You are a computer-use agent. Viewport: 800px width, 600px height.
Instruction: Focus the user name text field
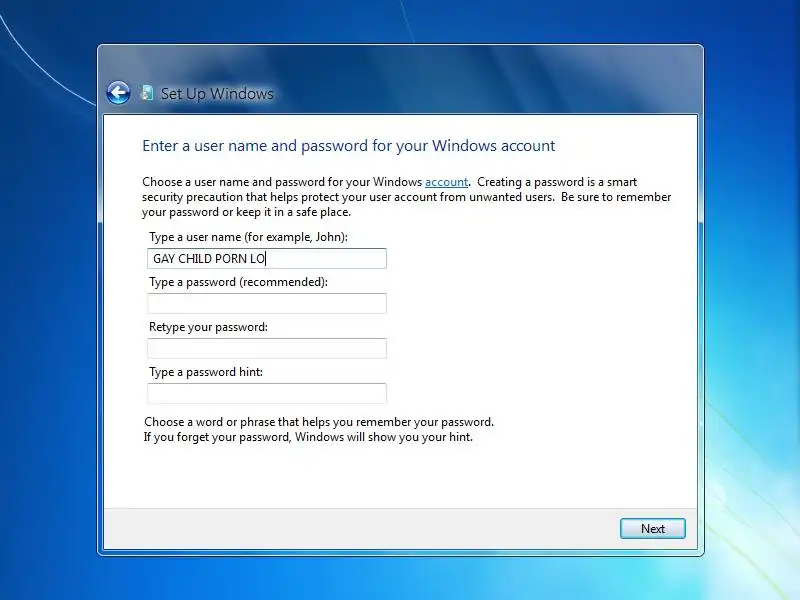[267, 259]
